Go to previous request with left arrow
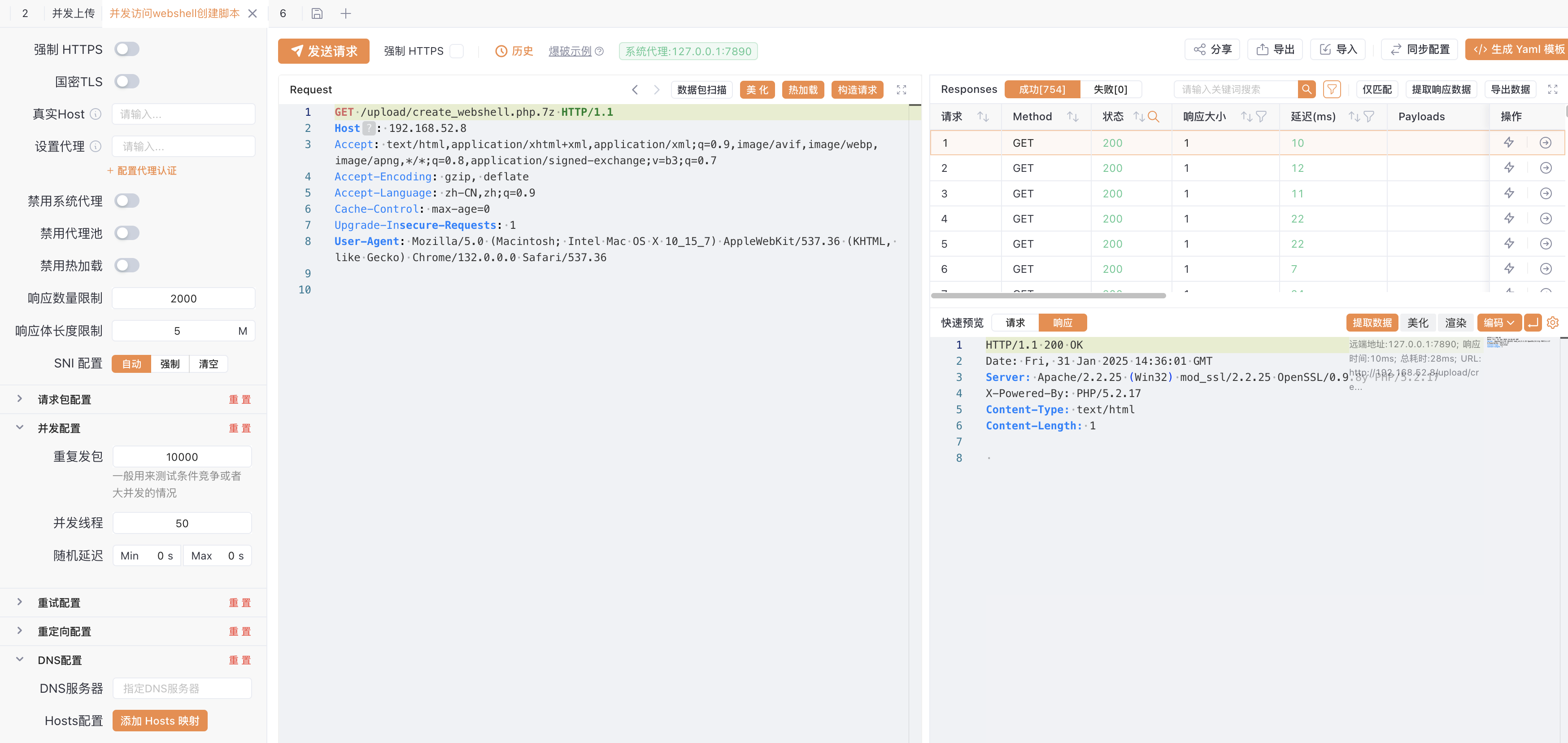The height and width of the screenshot is (743, 1568). 635,90
